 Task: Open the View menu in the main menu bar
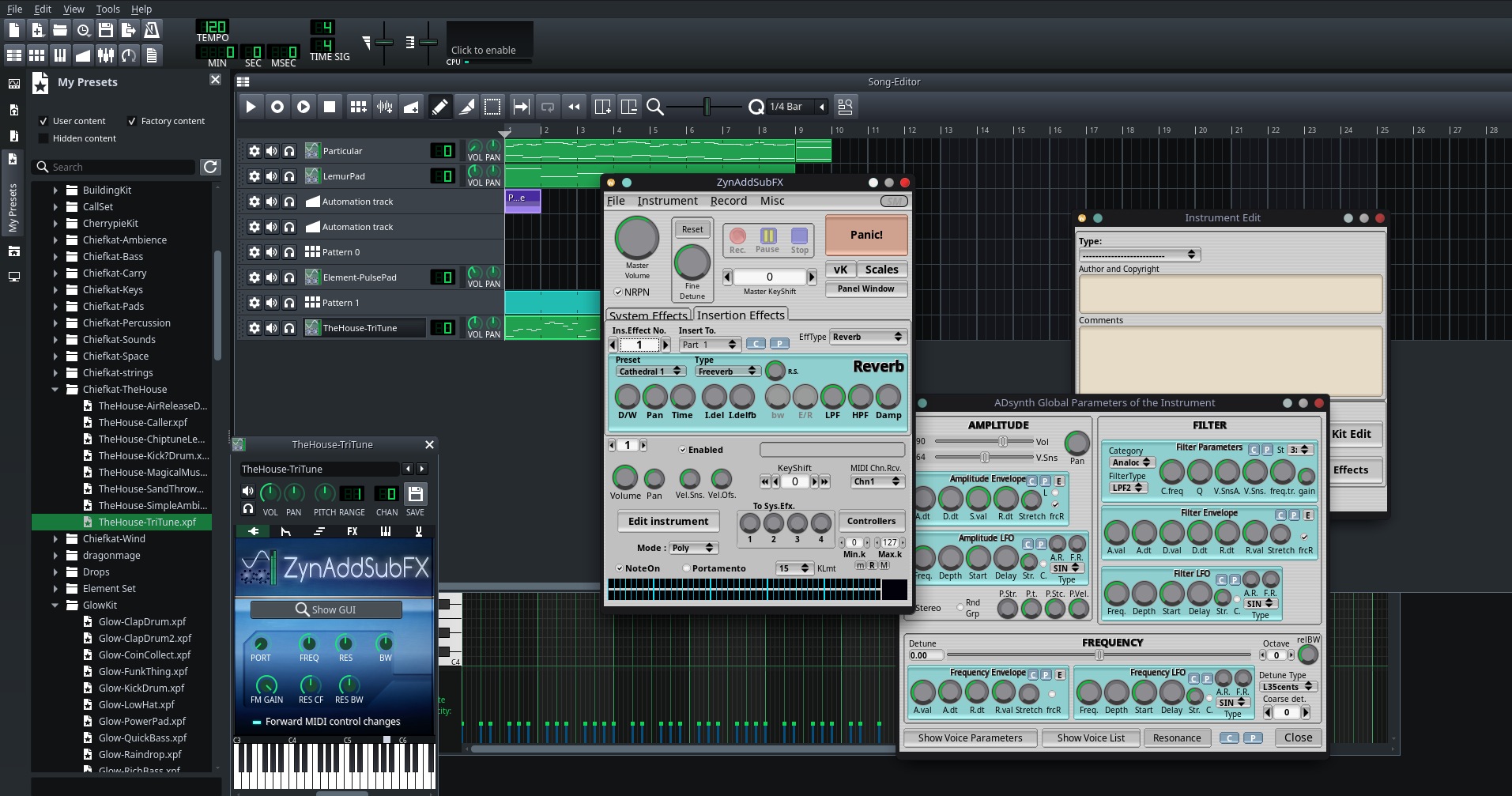(74, 9)
